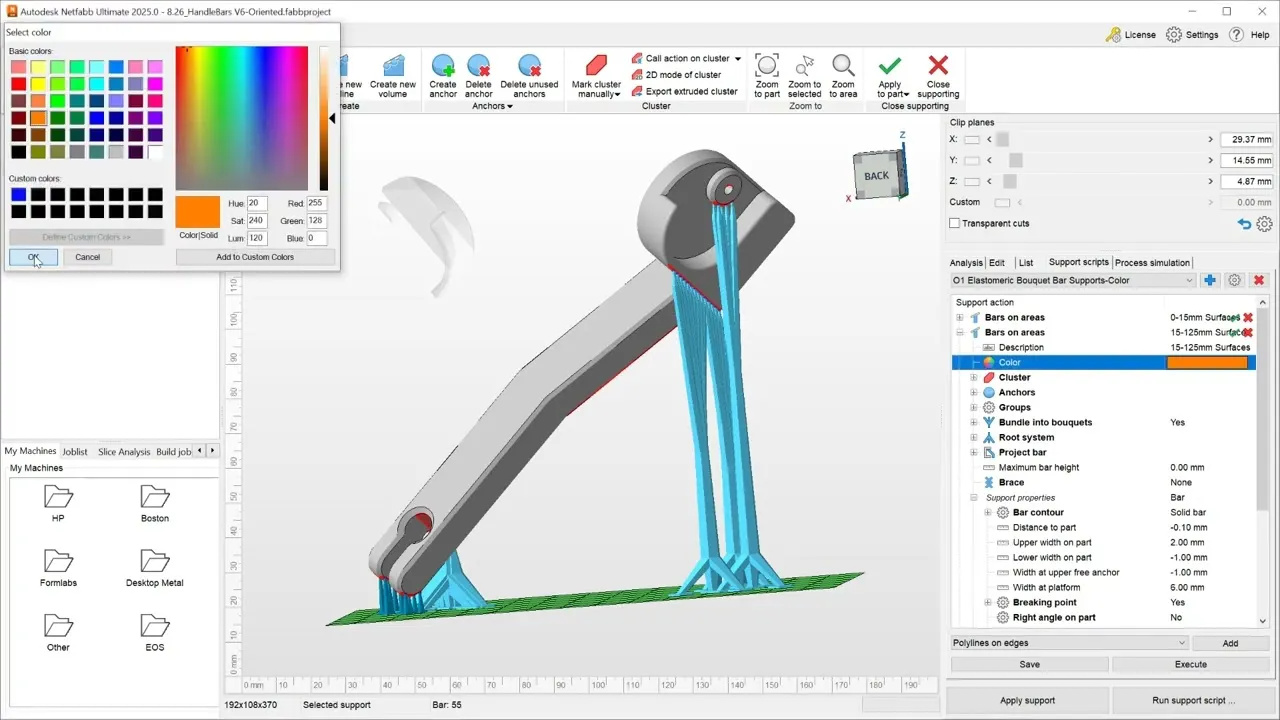Expand the Groups tree node

click(x=974, y=408)
